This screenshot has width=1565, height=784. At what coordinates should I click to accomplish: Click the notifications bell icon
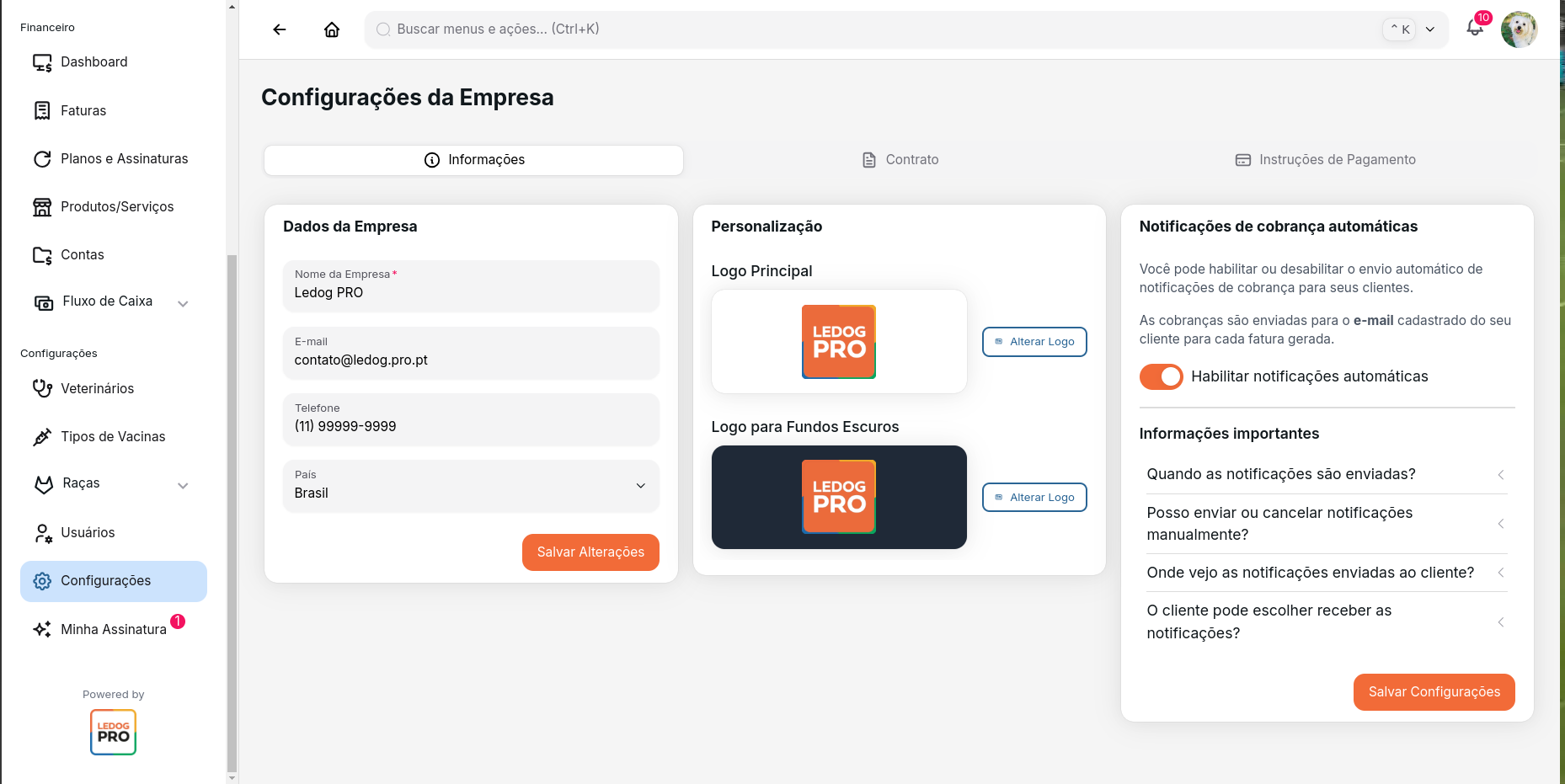[1474, 29]
